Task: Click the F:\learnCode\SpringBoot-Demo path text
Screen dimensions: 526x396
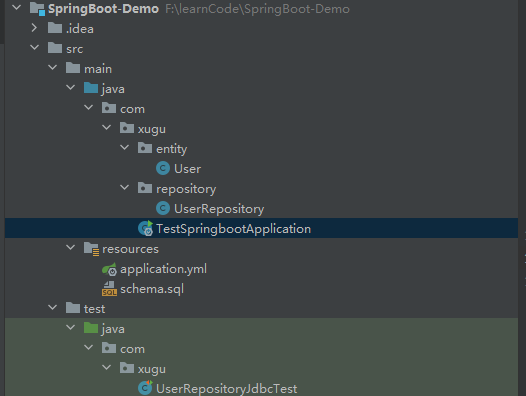Action: [257, 9]
